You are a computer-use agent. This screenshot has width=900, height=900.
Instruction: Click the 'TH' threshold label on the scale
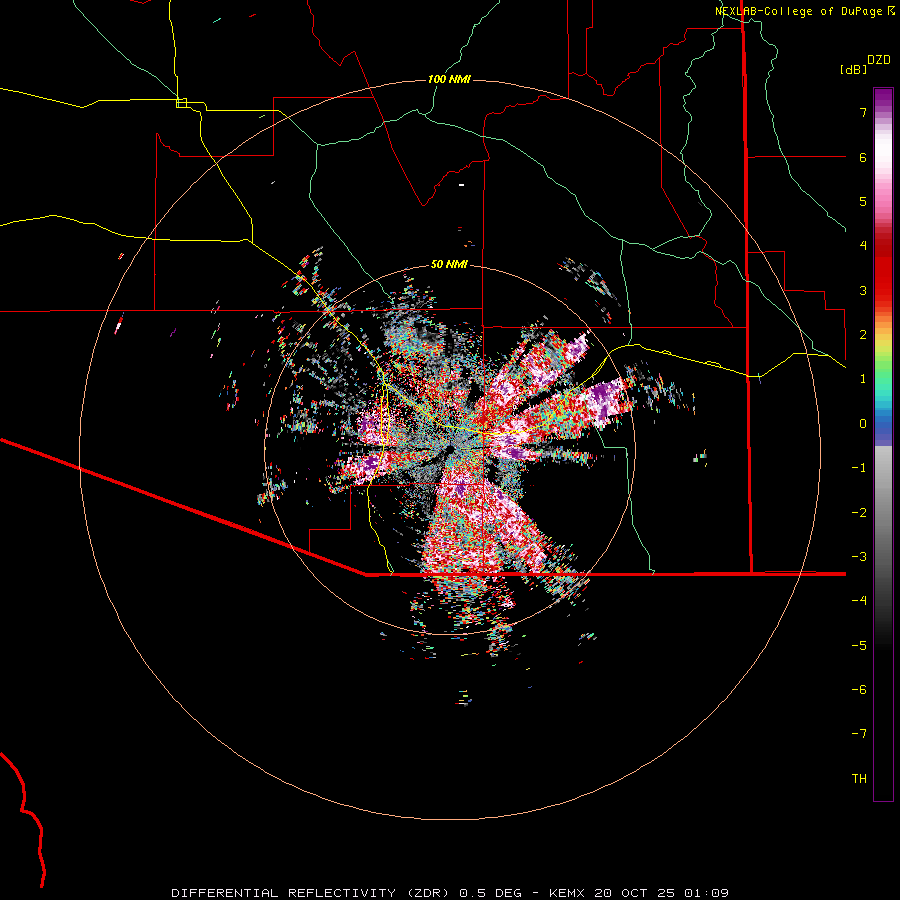pyautogui.click(x=859, y=779)
